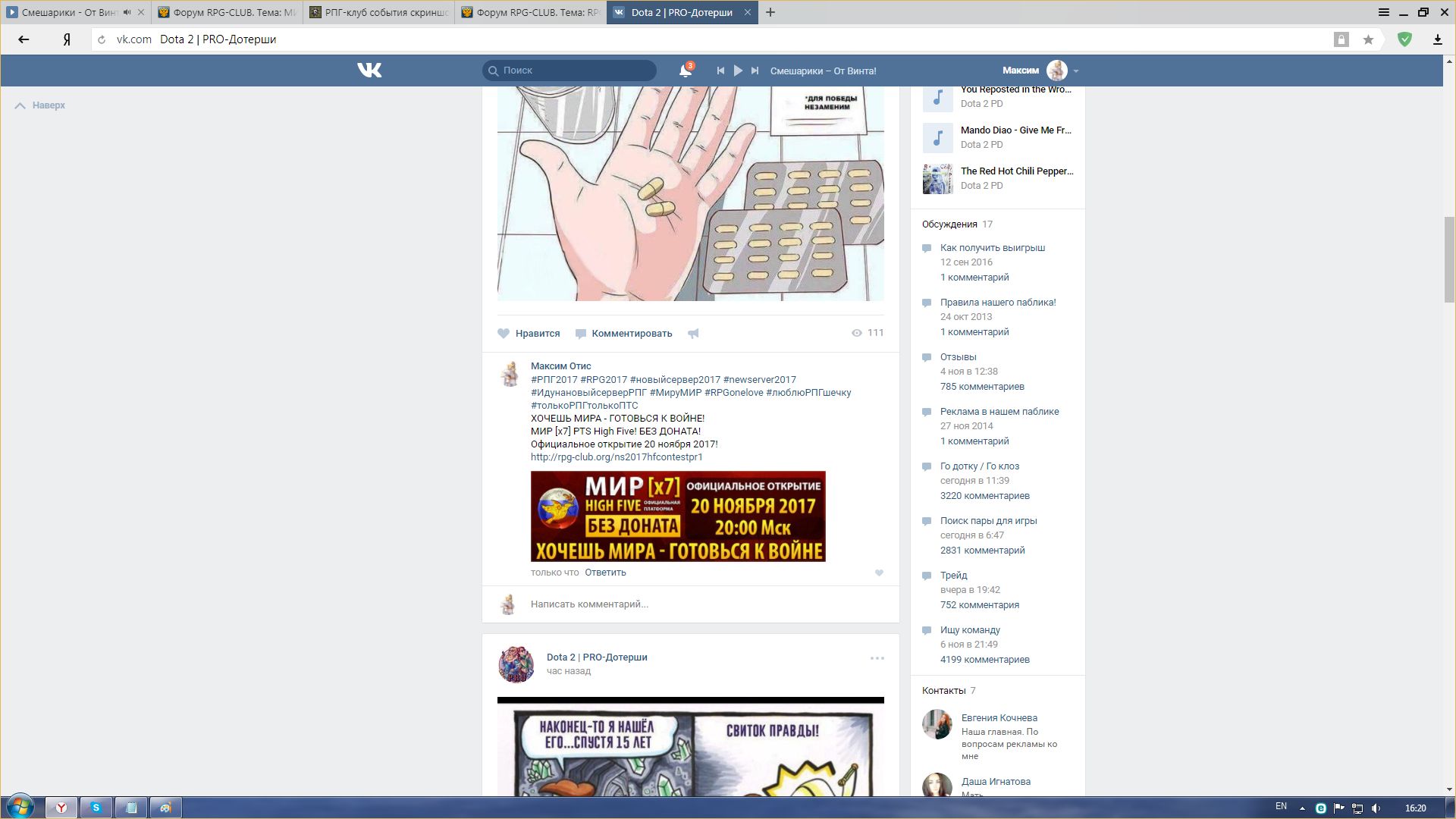Open Skype in the taskbar

point(96,808)
